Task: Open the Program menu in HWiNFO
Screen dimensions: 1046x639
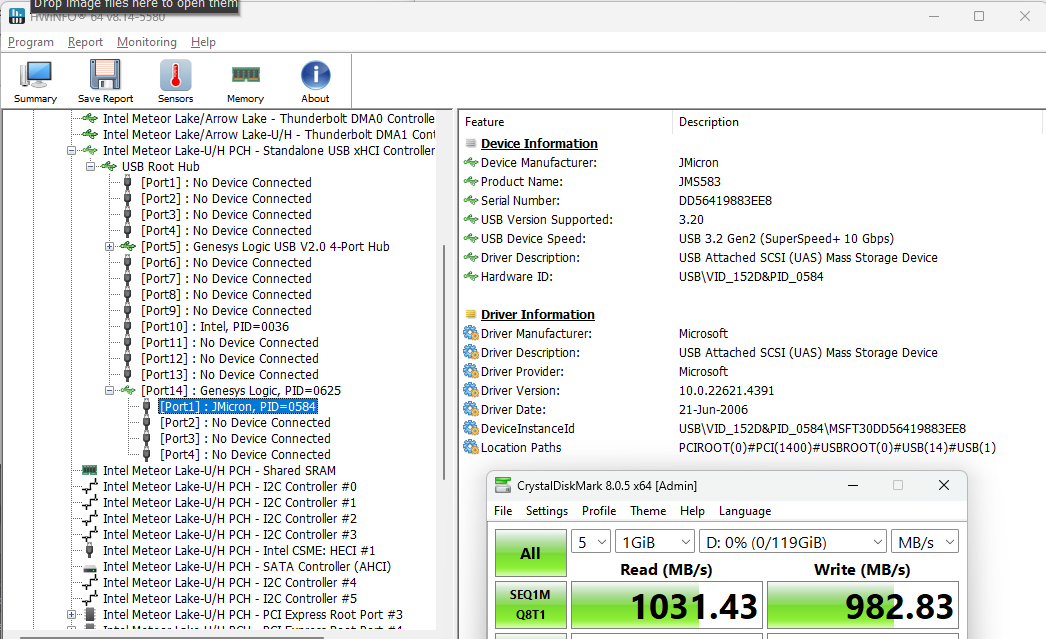Action: [x=31, y=42]
